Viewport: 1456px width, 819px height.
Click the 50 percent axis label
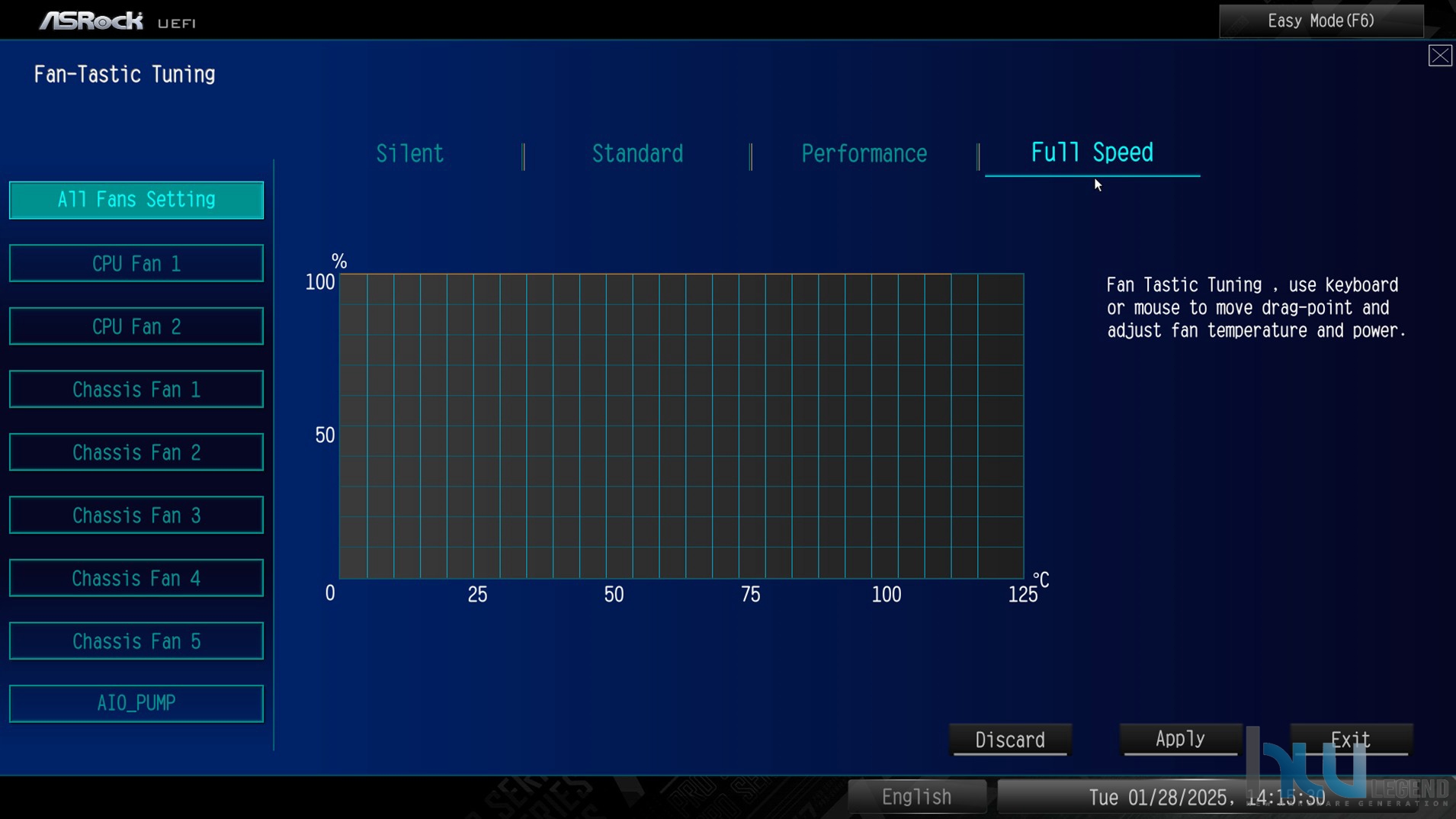325,435
